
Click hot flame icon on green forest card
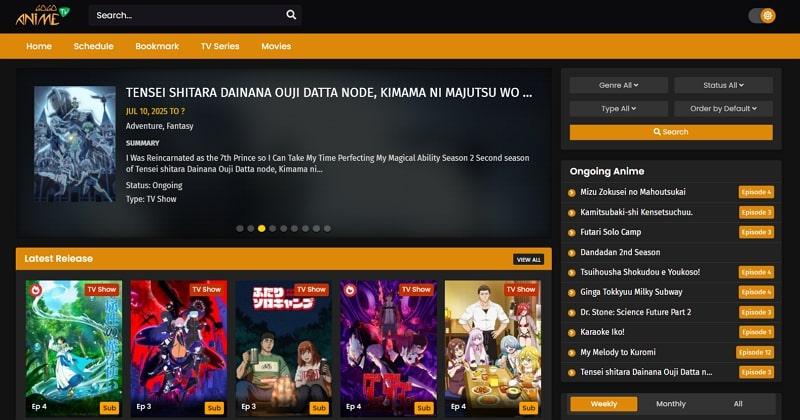(36, 290)
